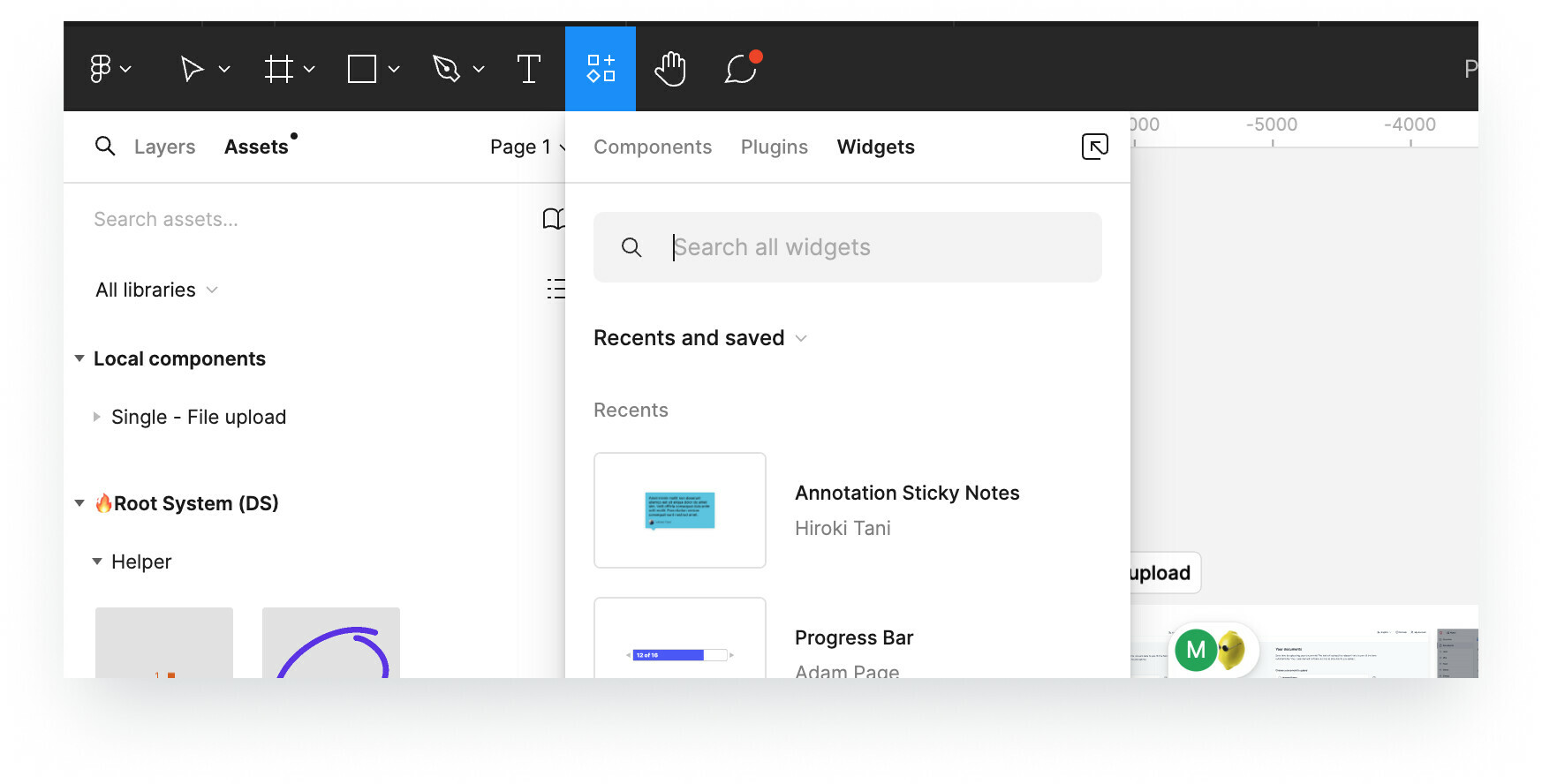
Task: Open the All libraries dropdown
Action: click(x=156, y=290)
